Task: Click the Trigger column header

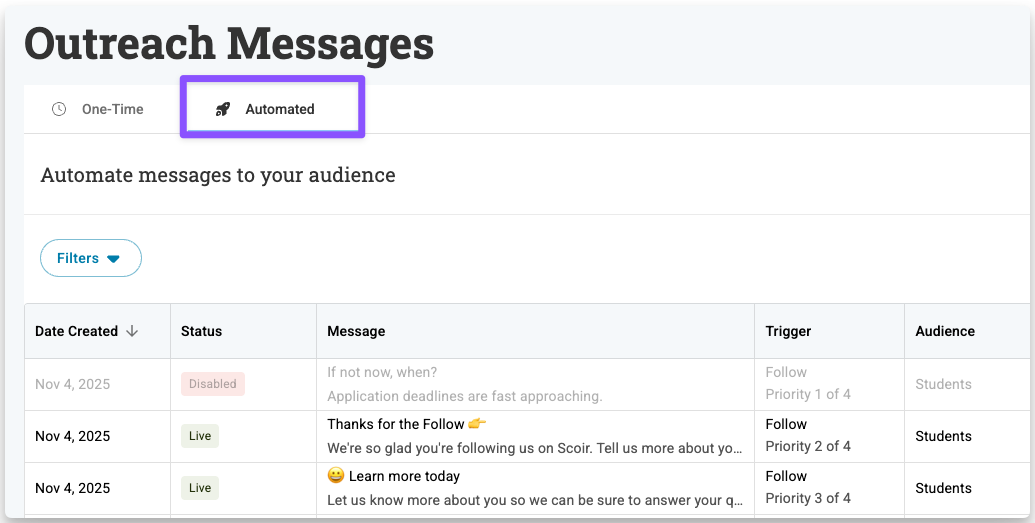Action: 788,331
